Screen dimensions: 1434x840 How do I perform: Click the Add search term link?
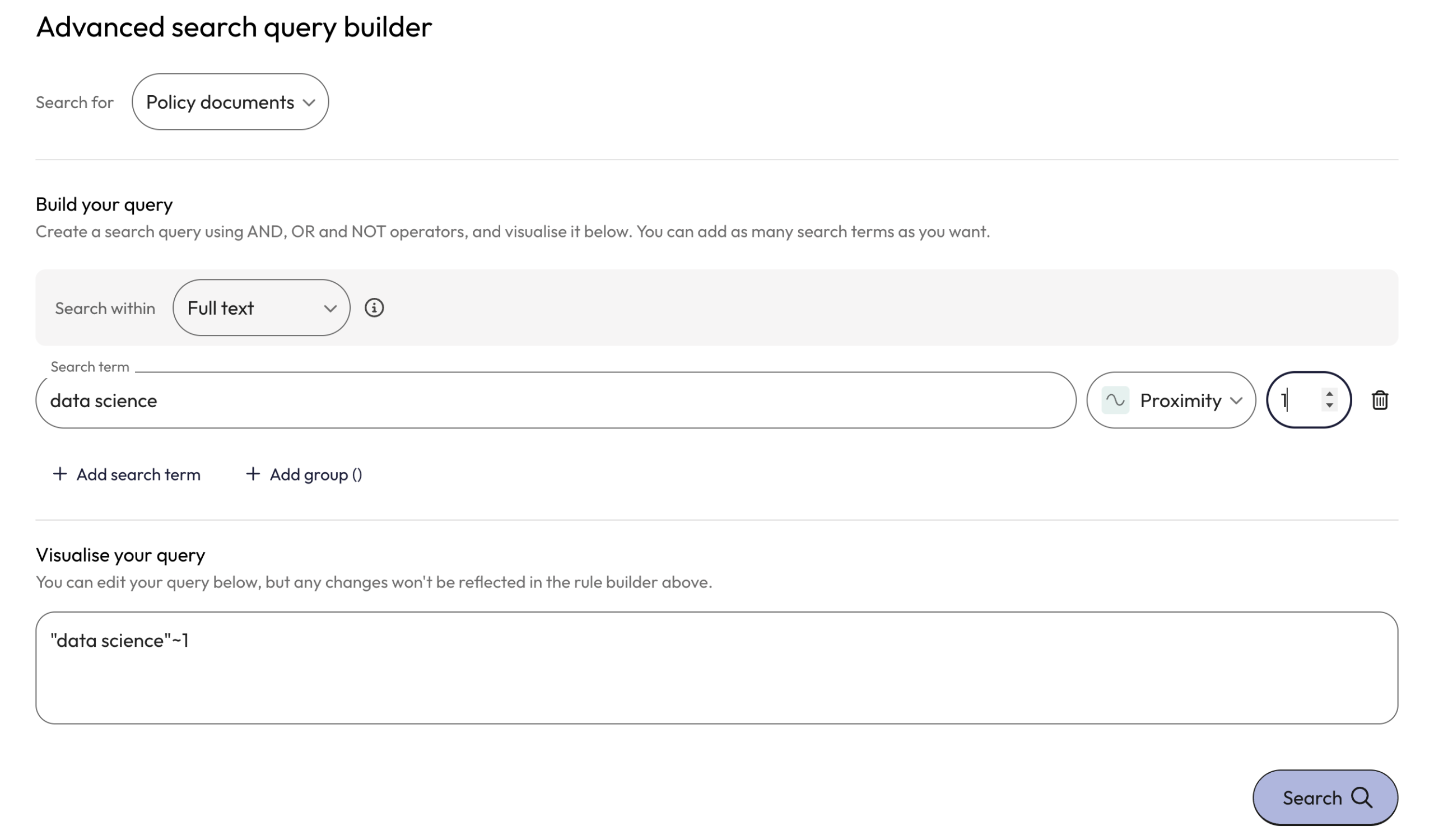pyautogui.click(x=138, y=474)
